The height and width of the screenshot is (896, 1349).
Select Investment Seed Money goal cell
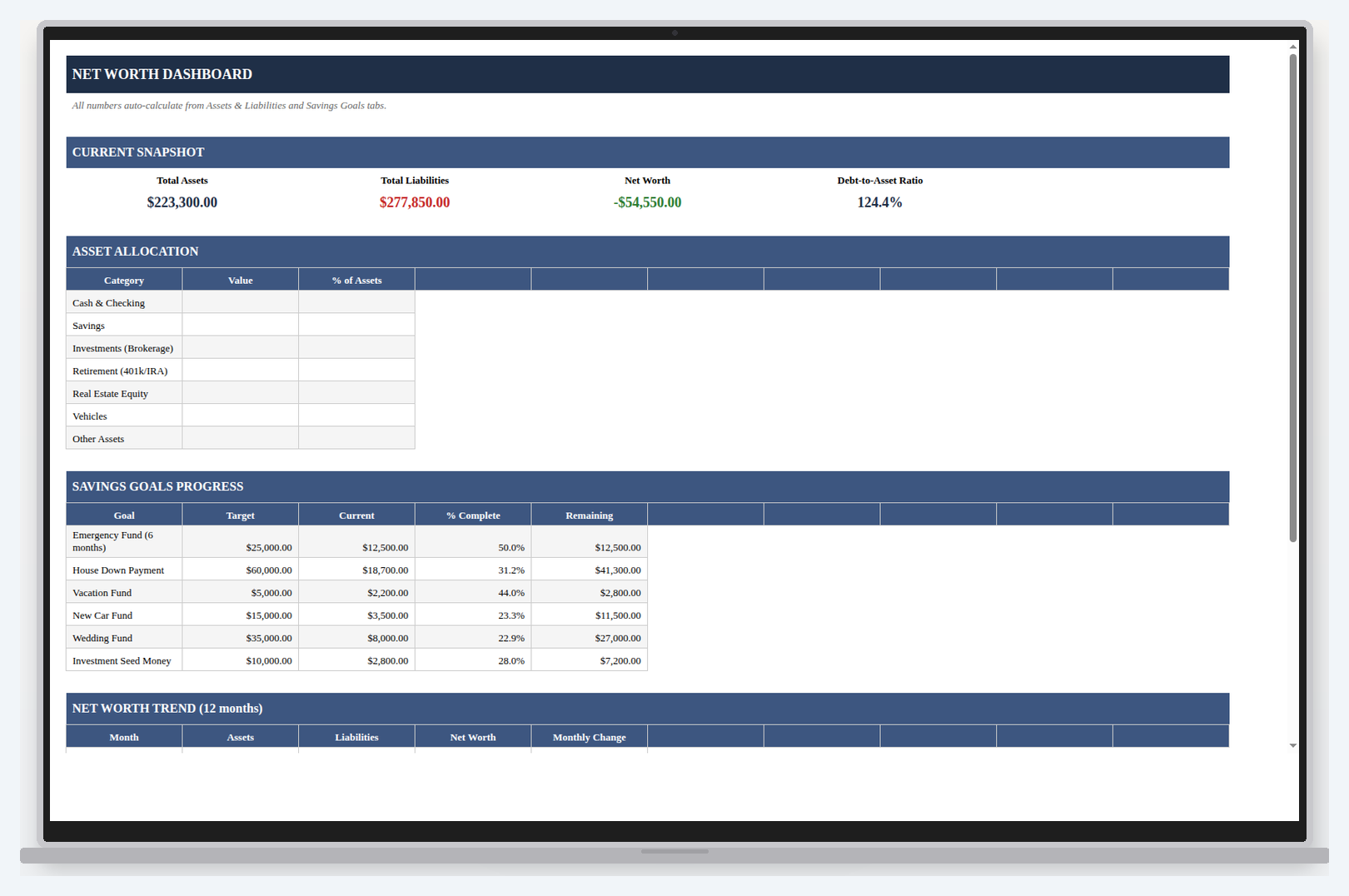tap(124, 660)
